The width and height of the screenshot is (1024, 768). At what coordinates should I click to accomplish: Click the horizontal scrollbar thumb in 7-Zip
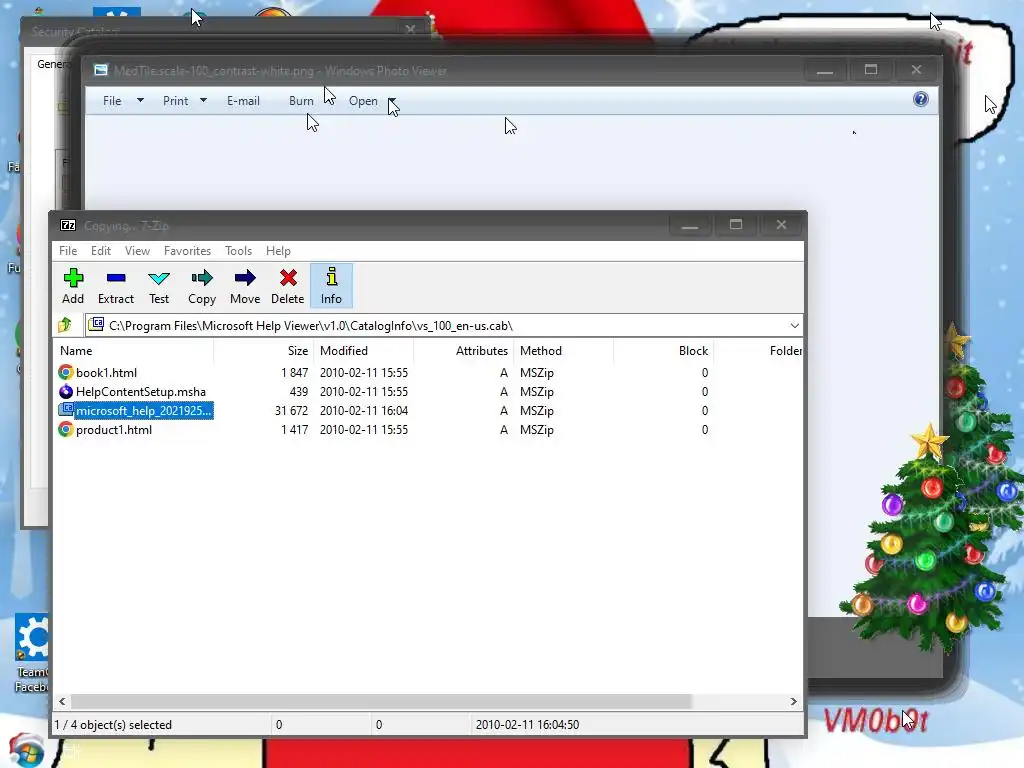tap(381, 701)
